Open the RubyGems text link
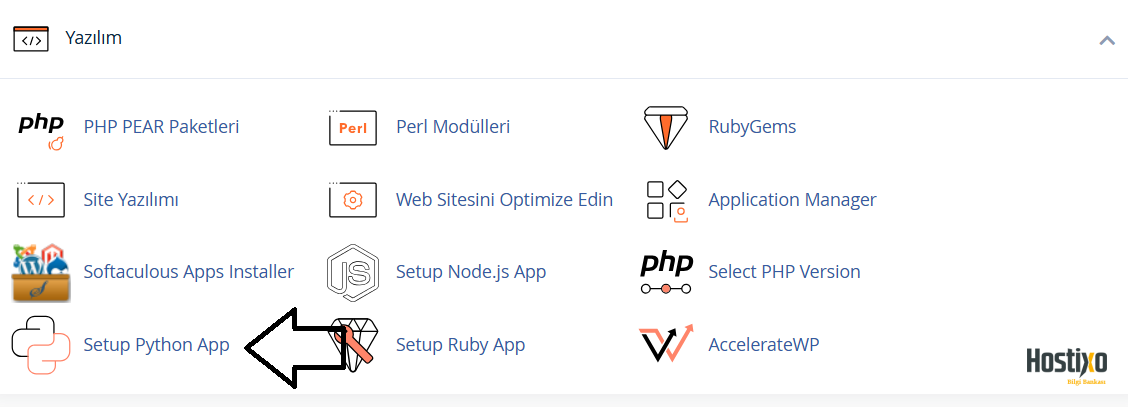The width and height of the screenshot is (1128, 407). [x=752, y=128]
